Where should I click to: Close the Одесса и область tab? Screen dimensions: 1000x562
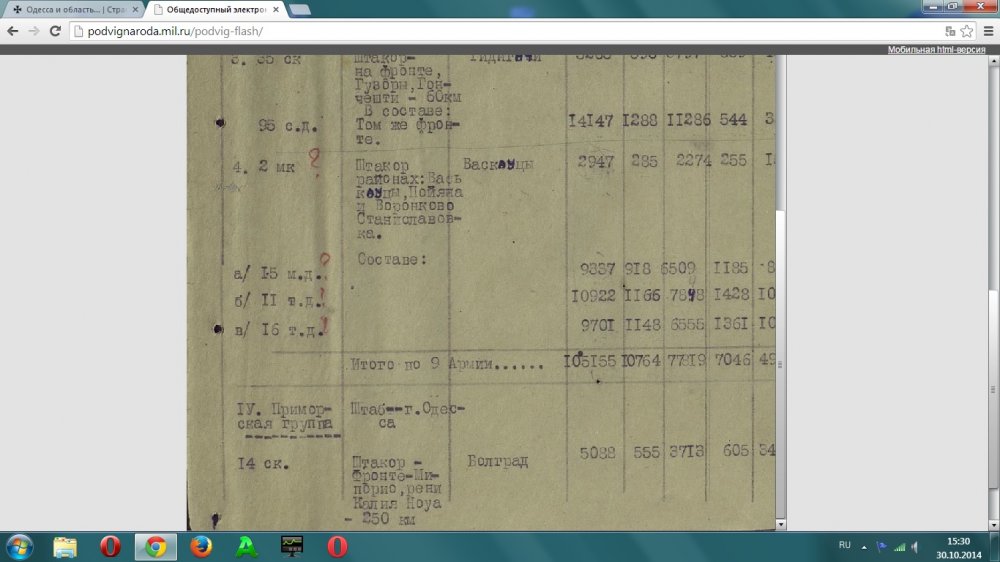(x=135, y=10)
